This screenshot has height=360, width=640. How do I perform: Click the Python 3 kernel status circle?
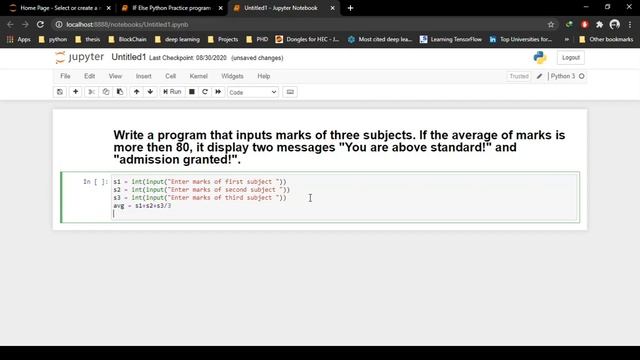[582, 76]
